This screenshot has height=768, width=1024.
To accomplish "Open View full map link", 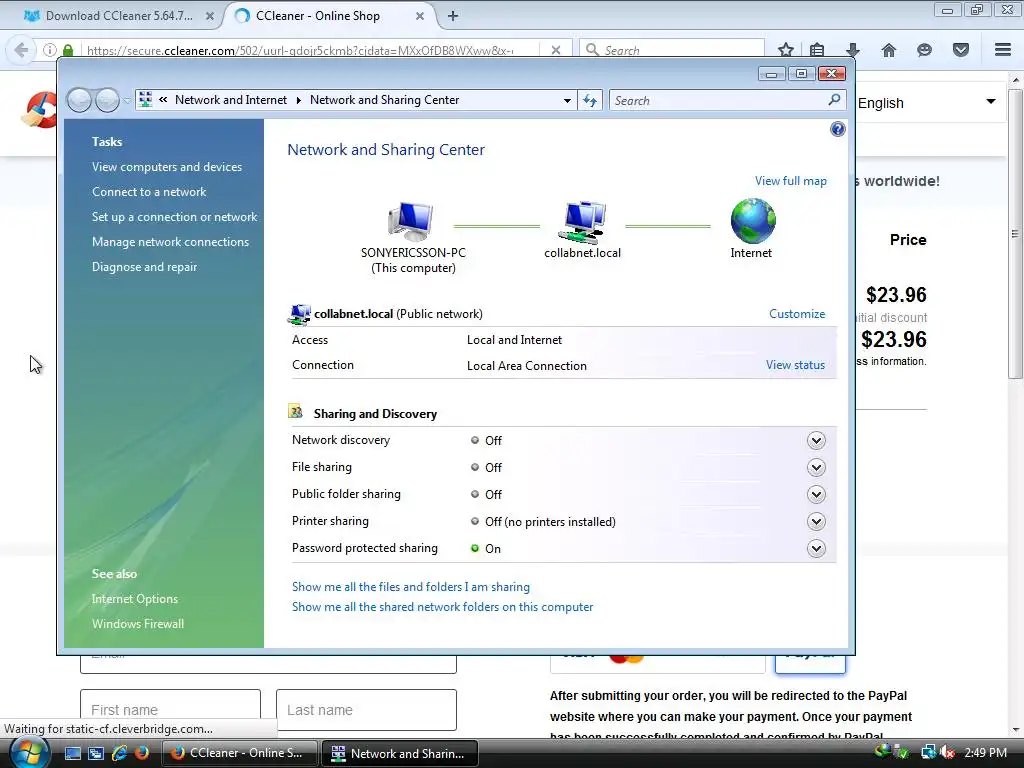I will 791,181.
